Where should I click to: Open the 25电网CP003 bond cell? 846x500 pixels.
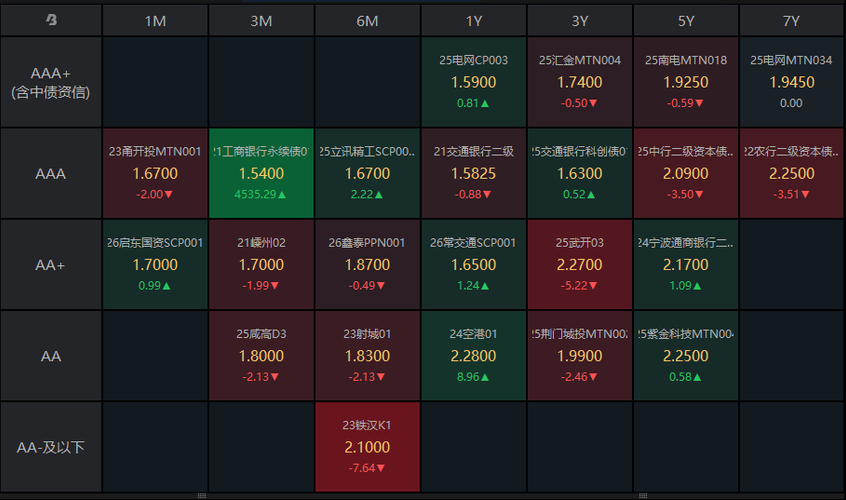(x=473, y=82)
